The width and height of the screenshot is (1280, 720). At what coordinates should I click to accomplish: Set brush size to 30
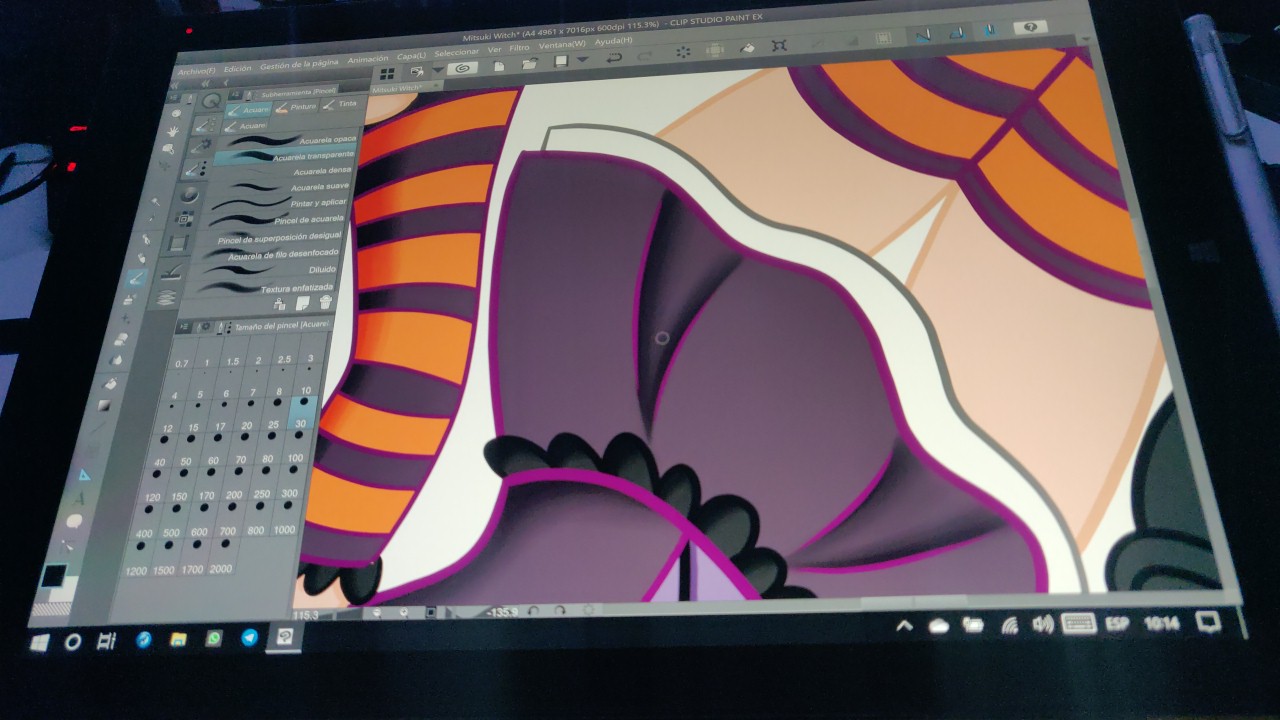pos(302,412)
